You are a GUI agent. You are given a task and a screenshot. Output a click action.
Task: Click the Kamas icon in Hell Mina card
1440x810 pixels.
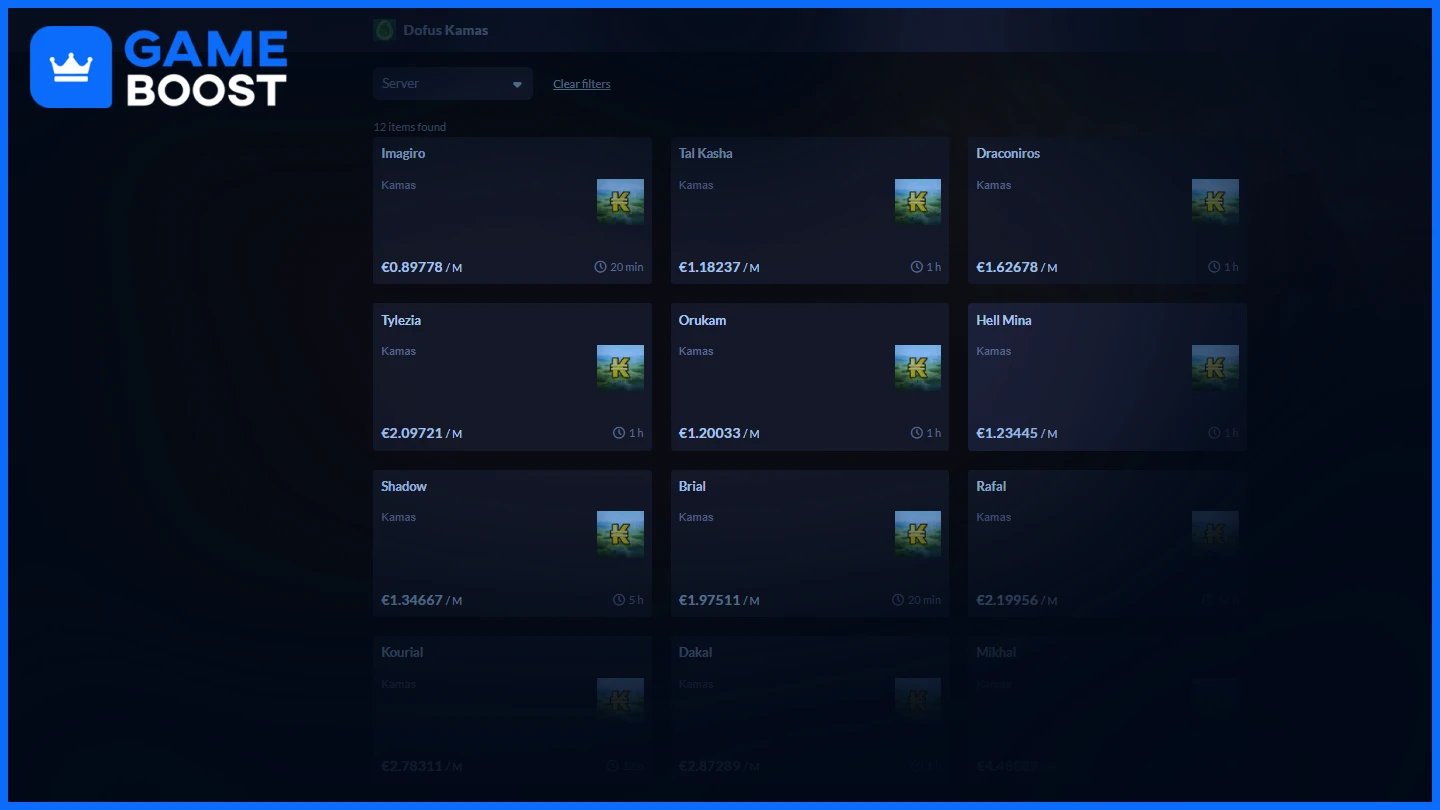coord(1215,368)
